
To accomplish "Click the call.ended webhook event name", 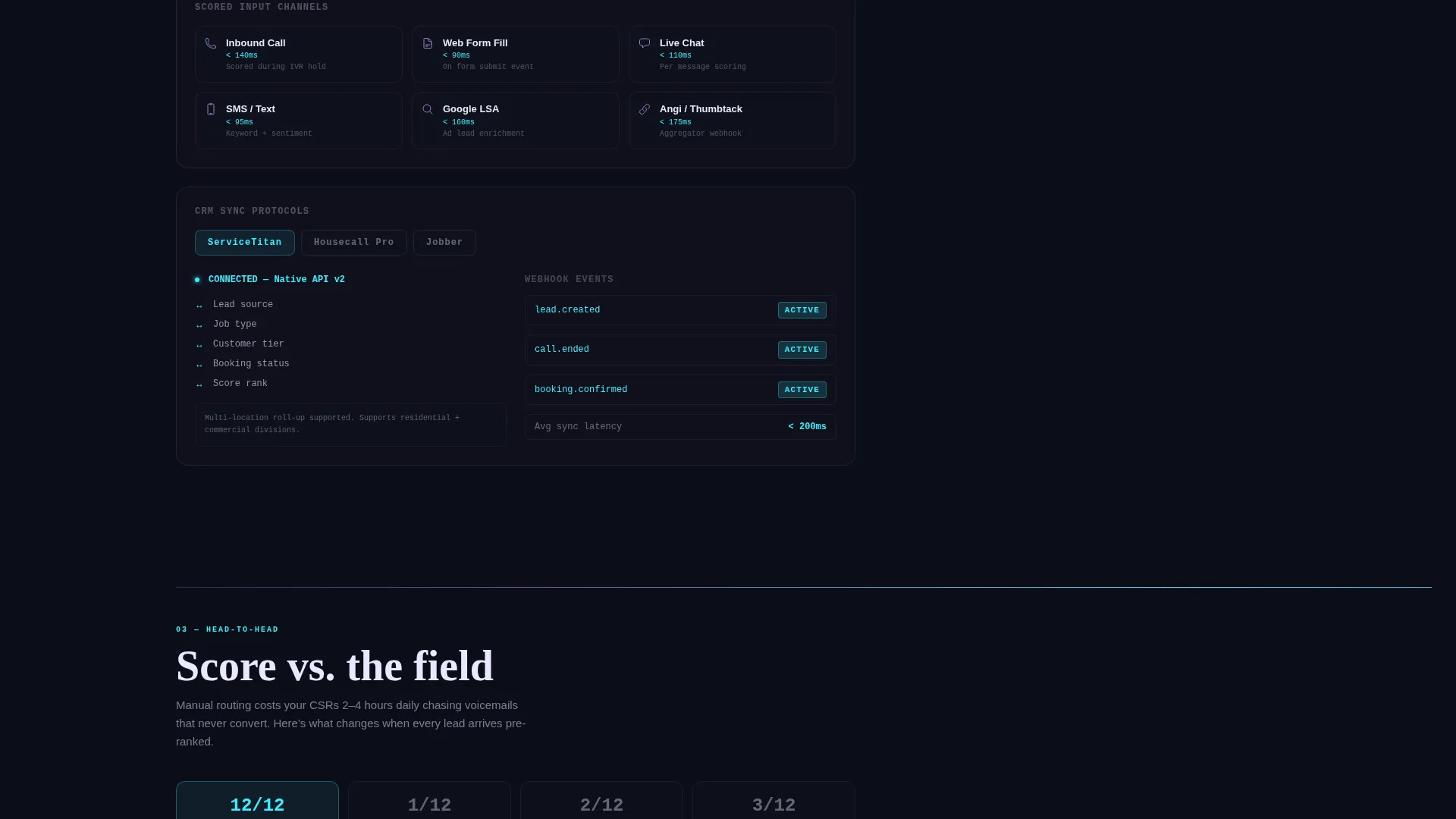I will [562, 350].
